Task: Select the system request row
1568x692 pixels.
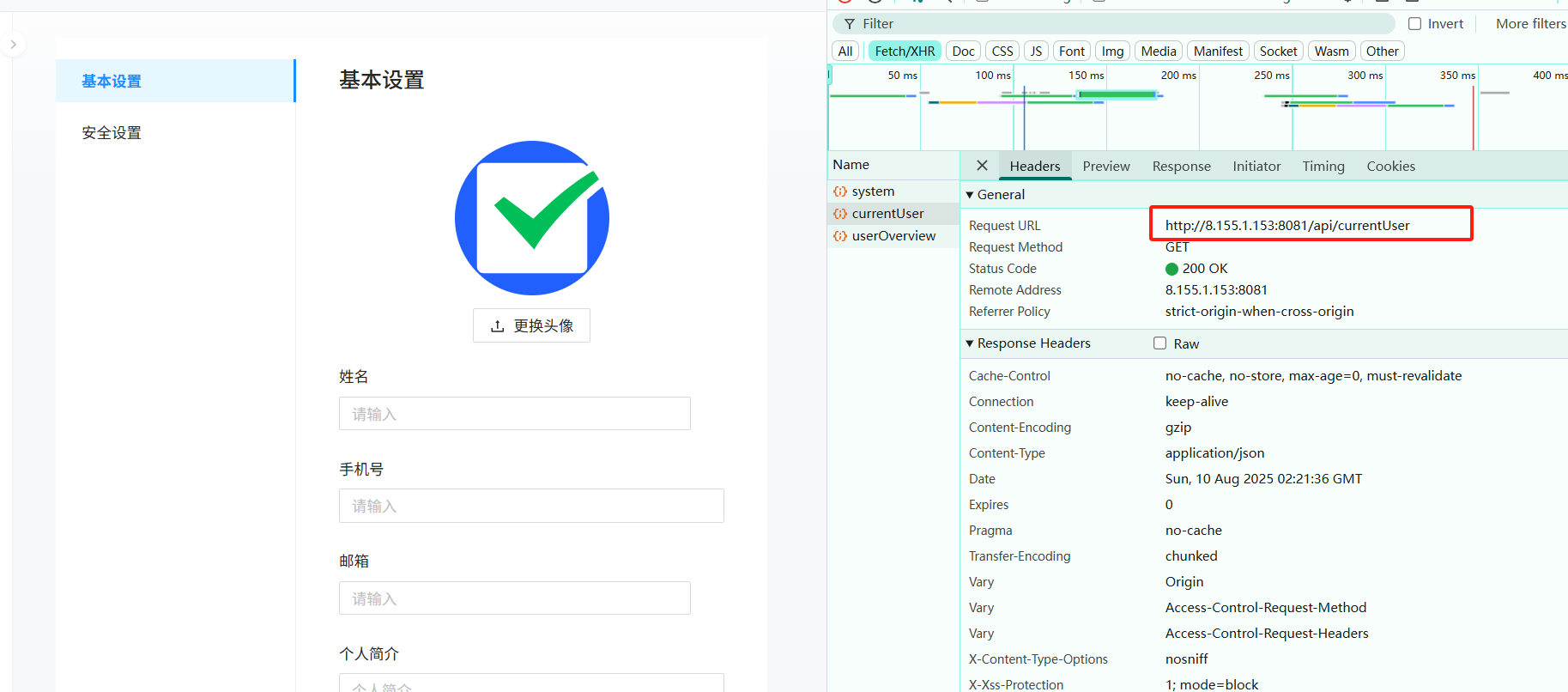Action: coord(893,191)
